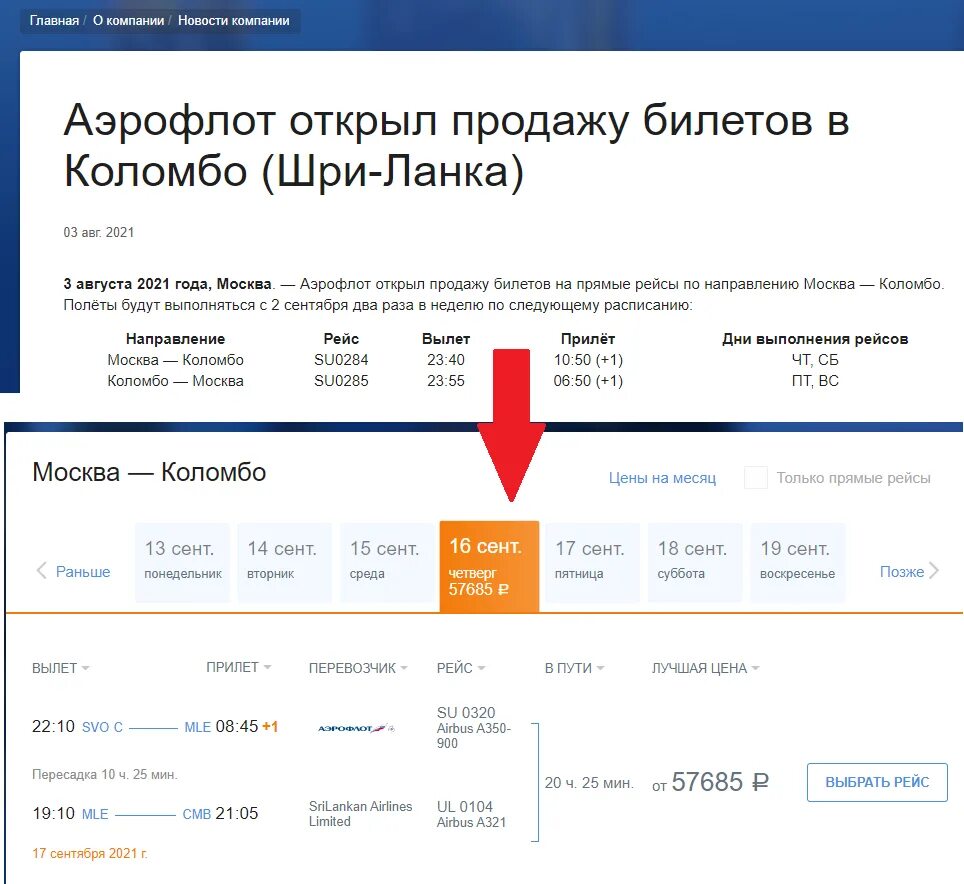Screen dimensions: 964x884
Task: Click the price от 57685 ₽
Action: tap(710, 782)
